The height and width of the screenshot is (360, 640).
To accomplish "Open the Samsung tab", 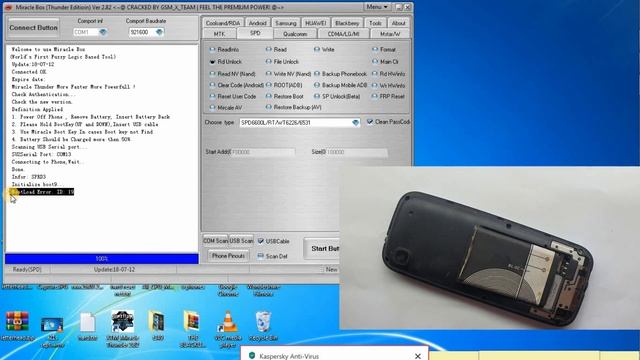I will pos(286,23).
